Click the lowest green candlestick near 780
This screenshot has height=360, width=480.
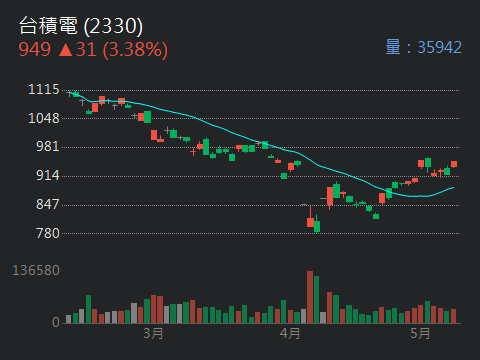coord(317,226)
